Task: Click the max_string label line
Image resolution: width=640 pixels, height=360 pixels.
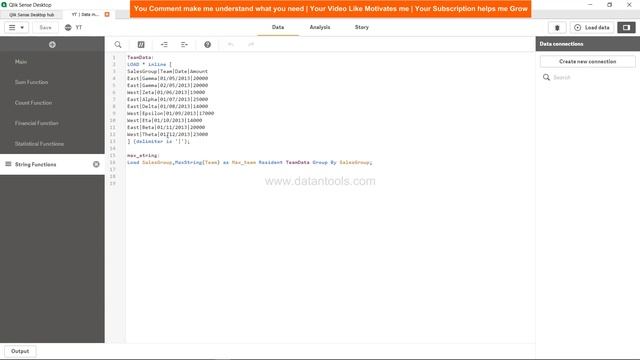Action: (143, 156)
